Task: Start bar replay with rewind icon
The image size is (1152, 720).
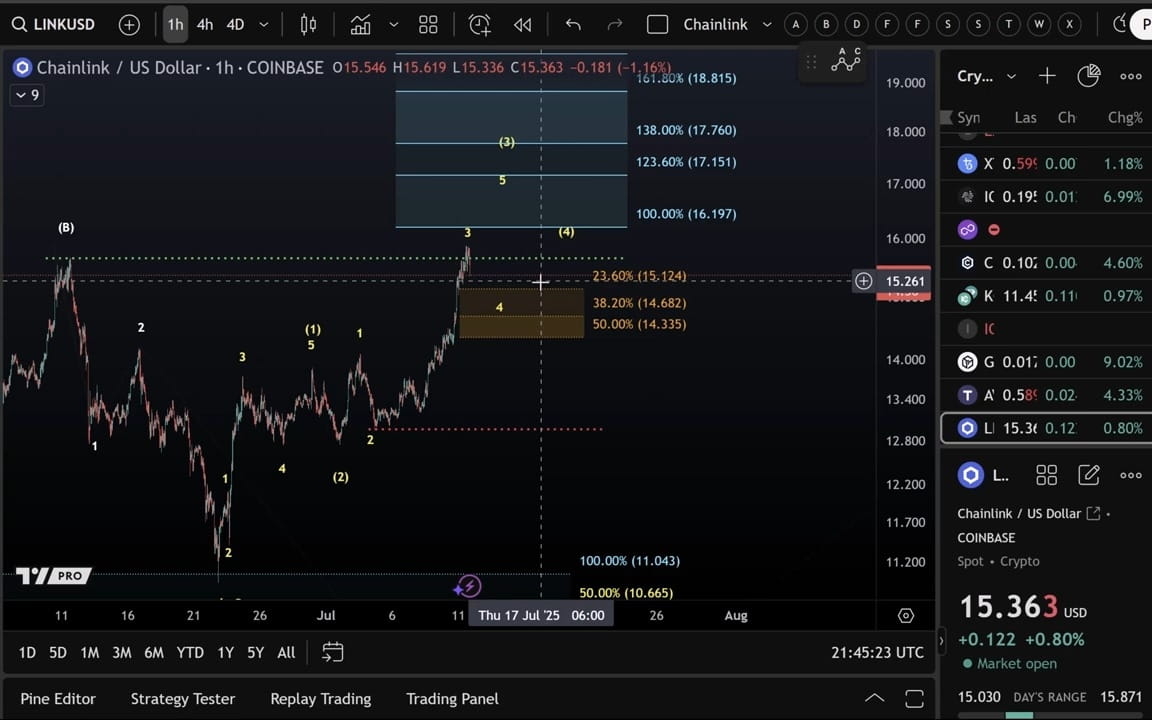Action: click(x=522, y=25)
